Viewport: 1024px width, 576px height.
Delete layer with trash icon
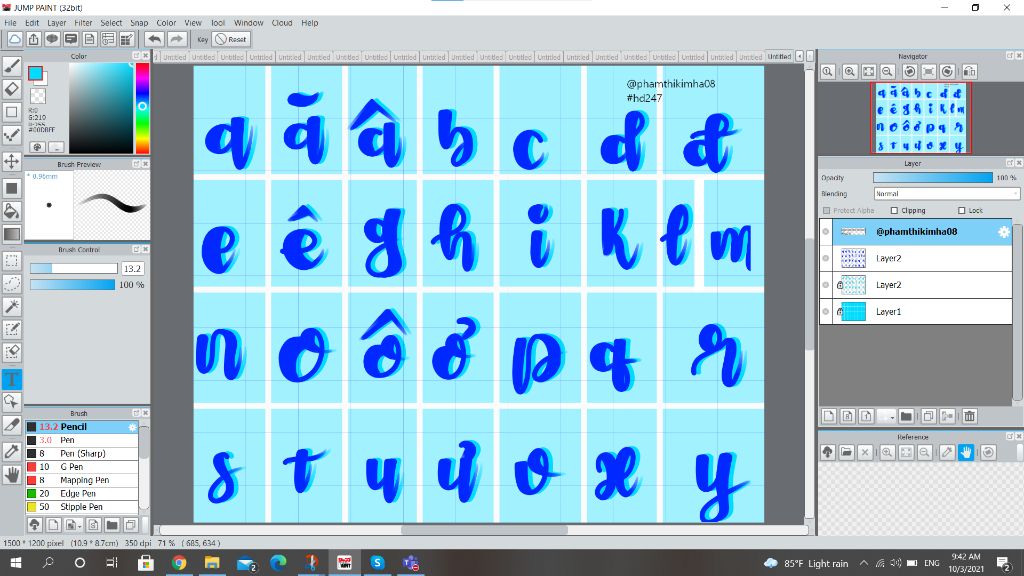[969, 416]
